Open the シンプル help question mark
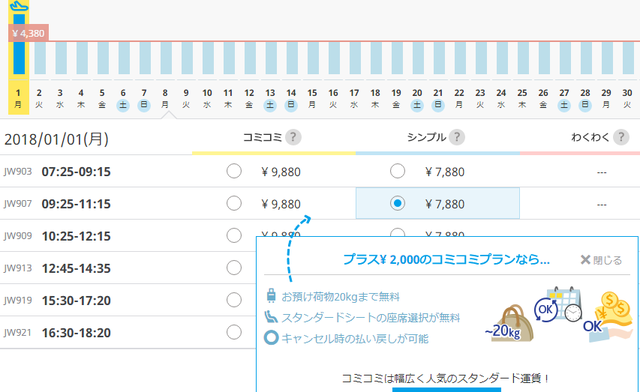The width and height of the screenshot is (640, 392). 457,137
